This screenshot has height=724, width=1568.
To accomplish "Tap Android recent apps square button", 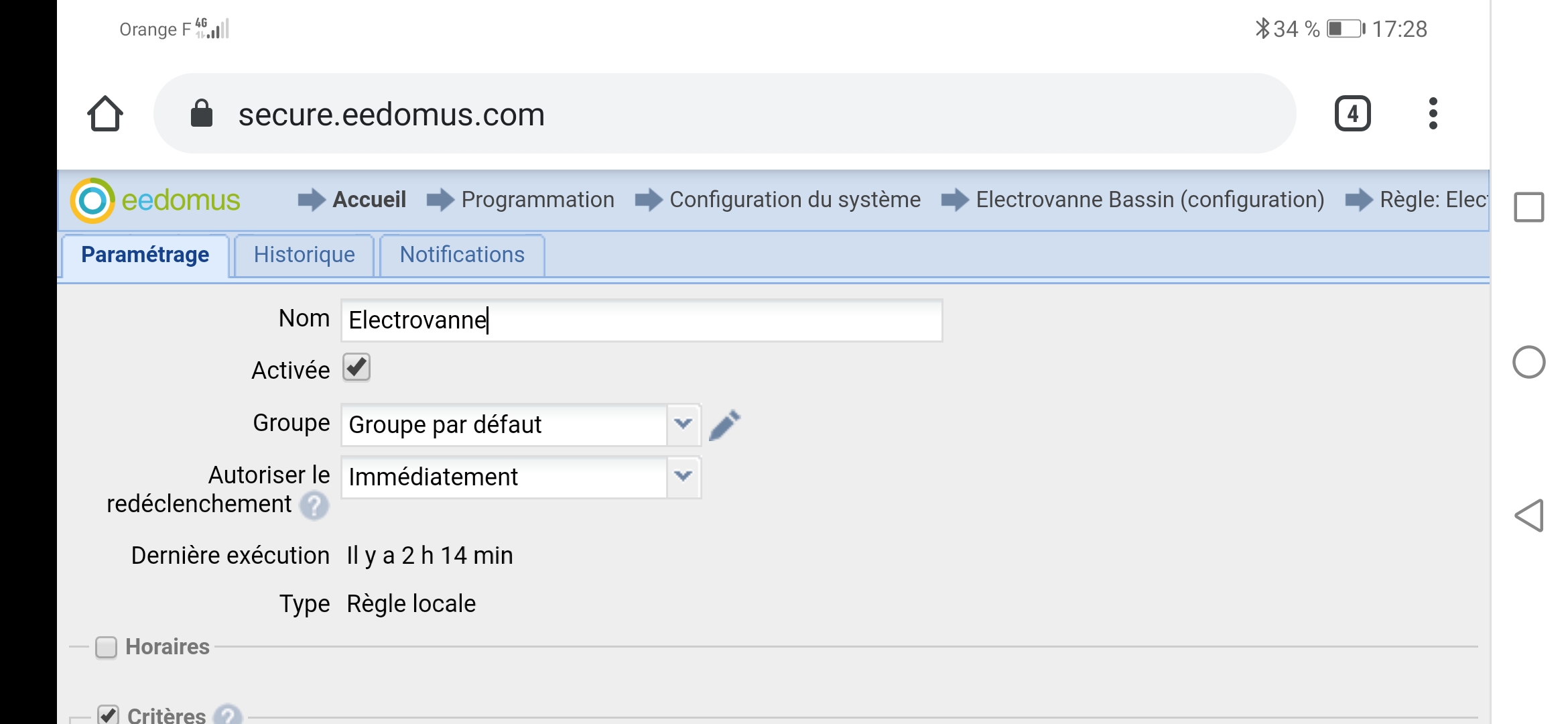I will 1529,206.
